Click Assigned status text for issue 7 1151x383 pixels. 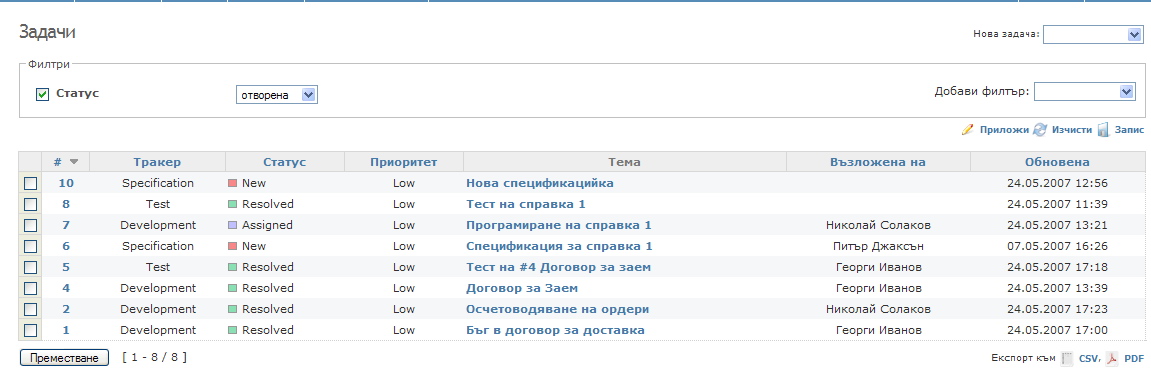click(x=267, y=225)
